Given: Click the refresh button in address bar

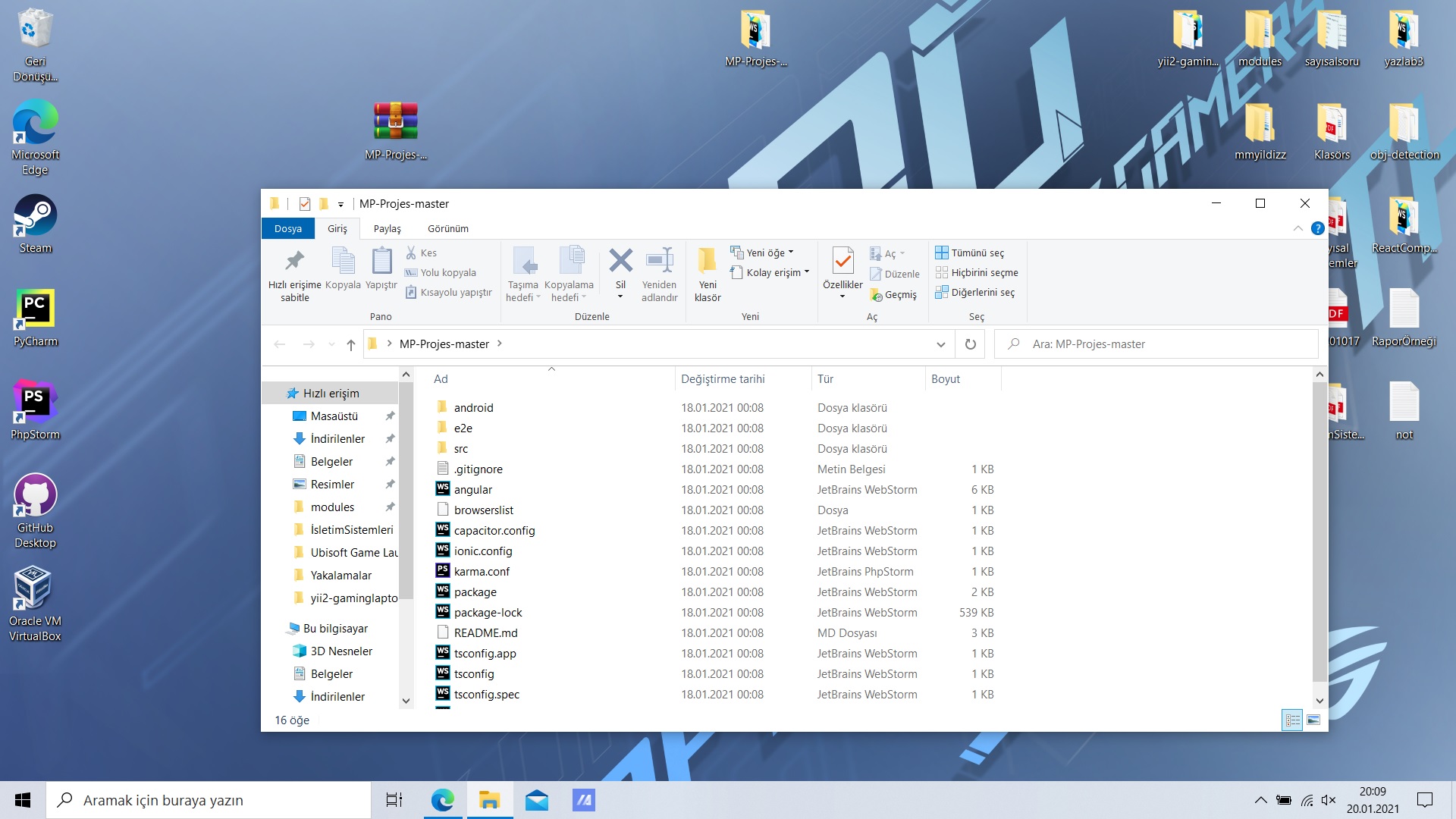Looking at the screenshot, I should tap(970, 344).
